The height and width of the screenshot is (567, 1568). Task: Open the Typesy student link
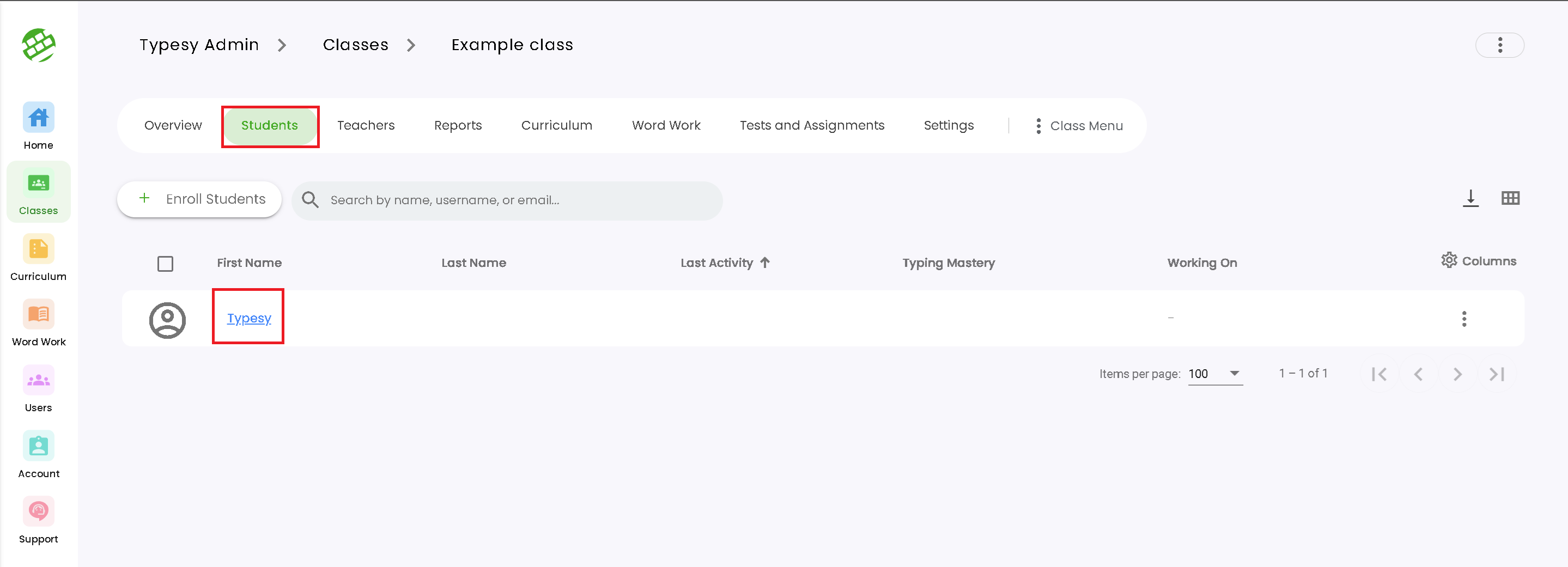(249, 318)
